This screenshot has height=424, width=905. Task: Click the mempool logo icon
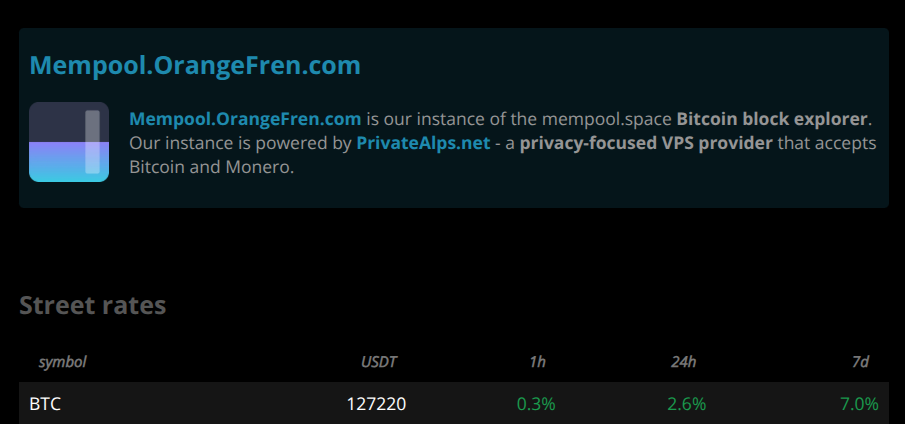pyautogui.click(x=69, y=142)
